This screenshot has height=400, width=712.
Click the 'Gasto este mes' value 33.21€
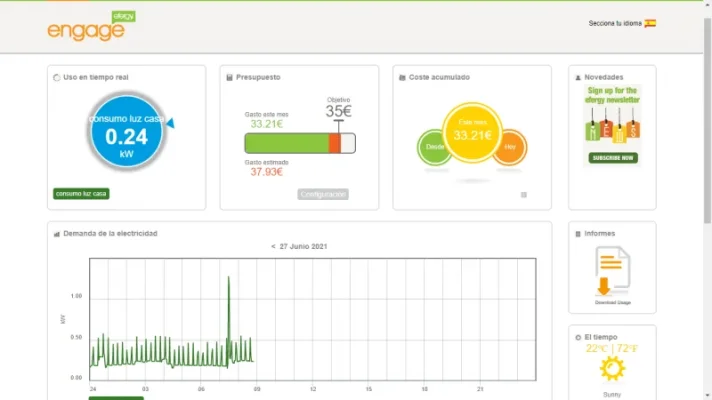(266, 124)
